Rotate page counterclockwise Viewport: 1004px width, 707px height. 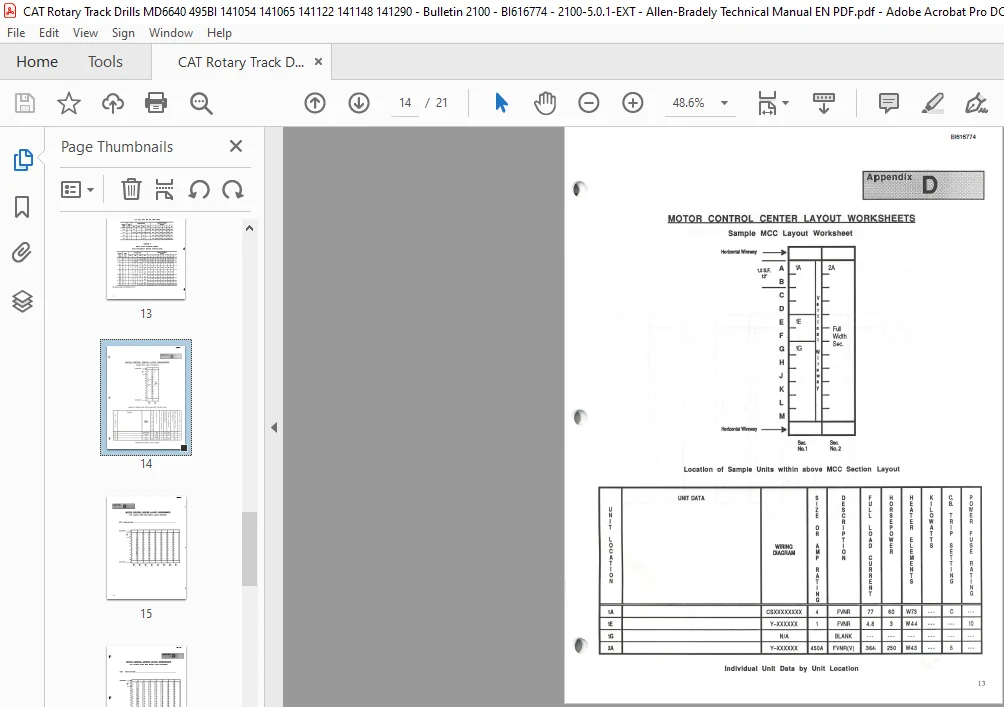(x=199, y=190)
